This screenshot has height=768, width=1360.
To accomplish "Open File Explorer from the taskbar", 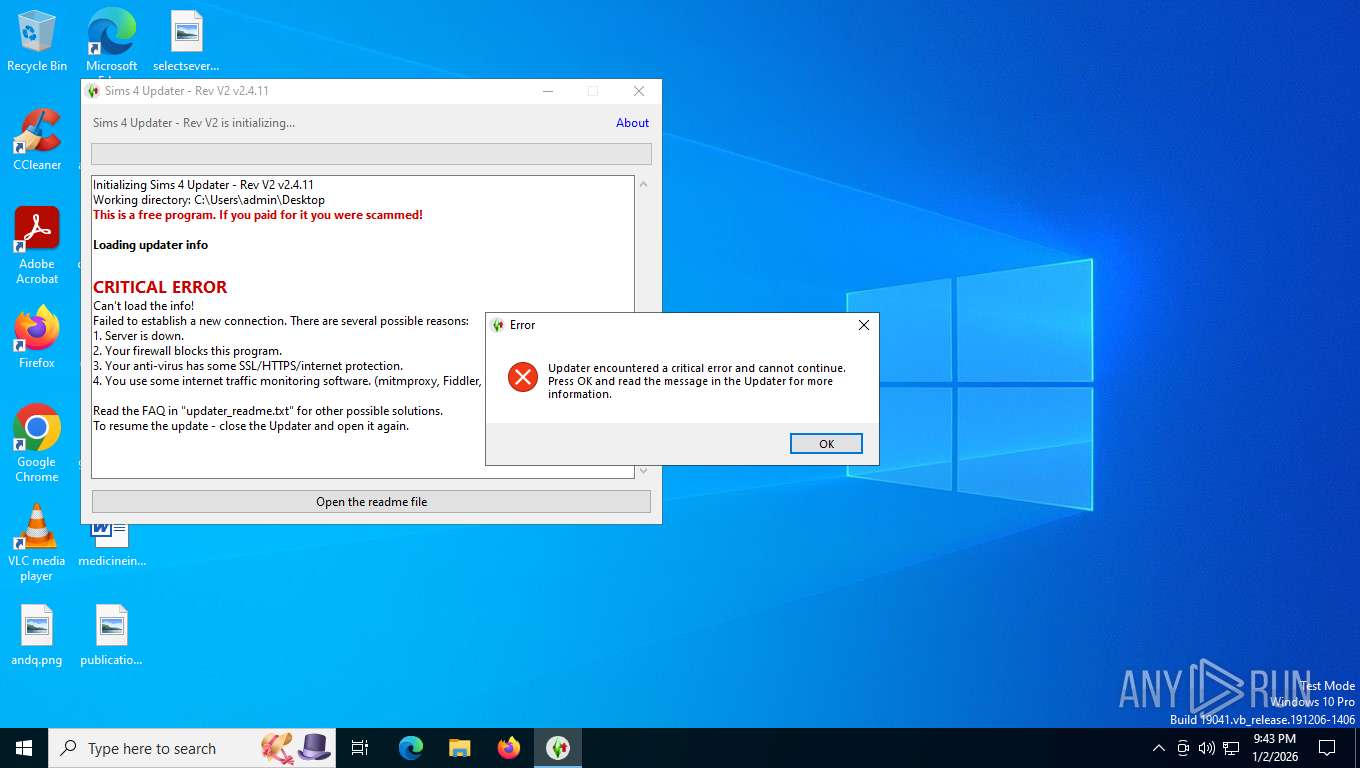I will (460, 748).
